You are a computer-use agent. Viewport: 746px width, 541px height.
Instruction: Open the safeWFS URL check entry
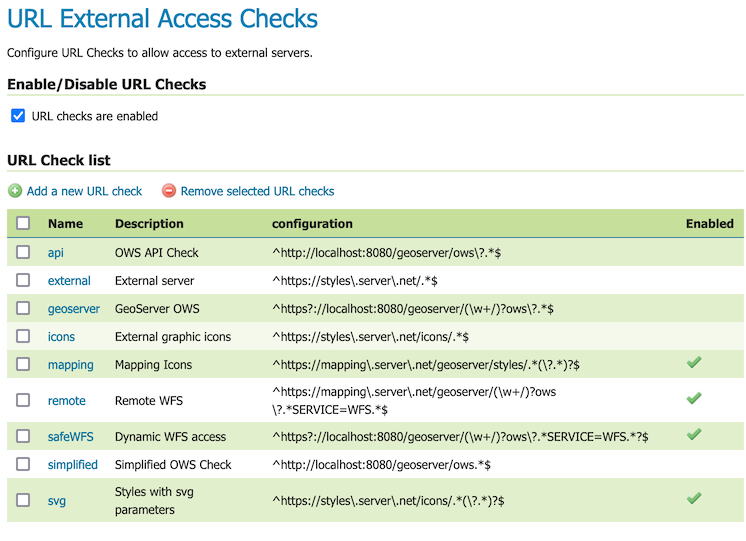[72, 437]
